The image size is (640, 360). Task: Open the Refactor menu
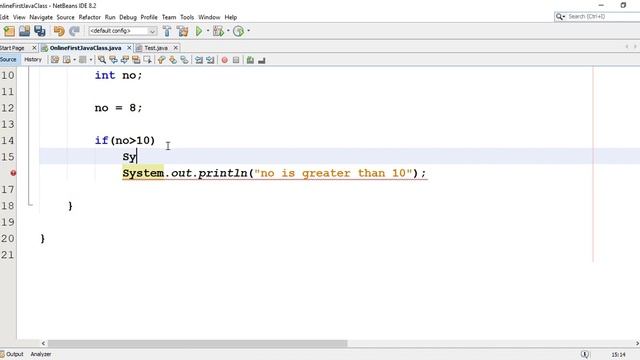(89, 17)
